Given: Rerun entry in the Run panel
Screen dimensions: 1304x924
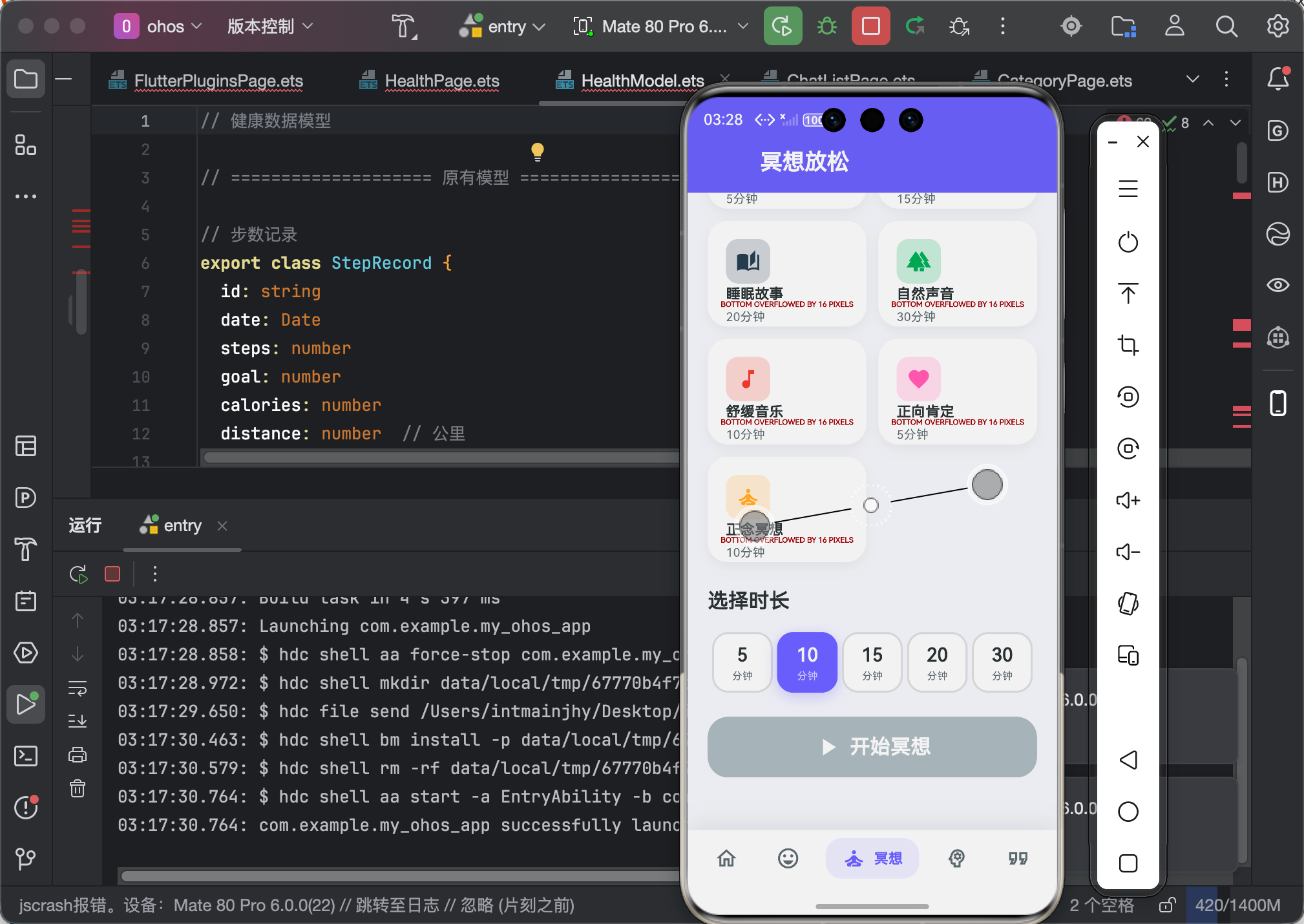Looking at the screenshot, I should tap(79, 574).
